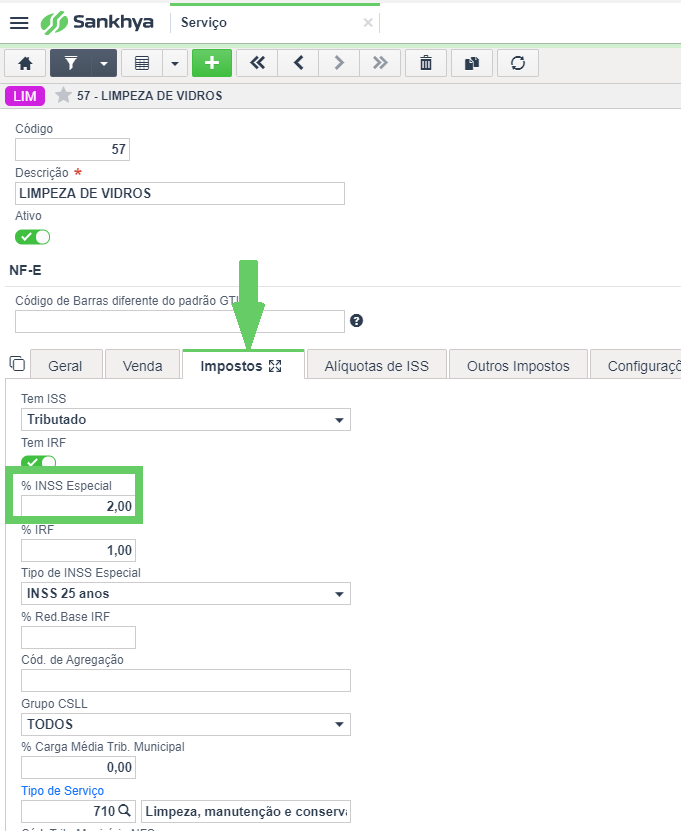
Task: Delete the record with trash icon
Action: point(426,64)
